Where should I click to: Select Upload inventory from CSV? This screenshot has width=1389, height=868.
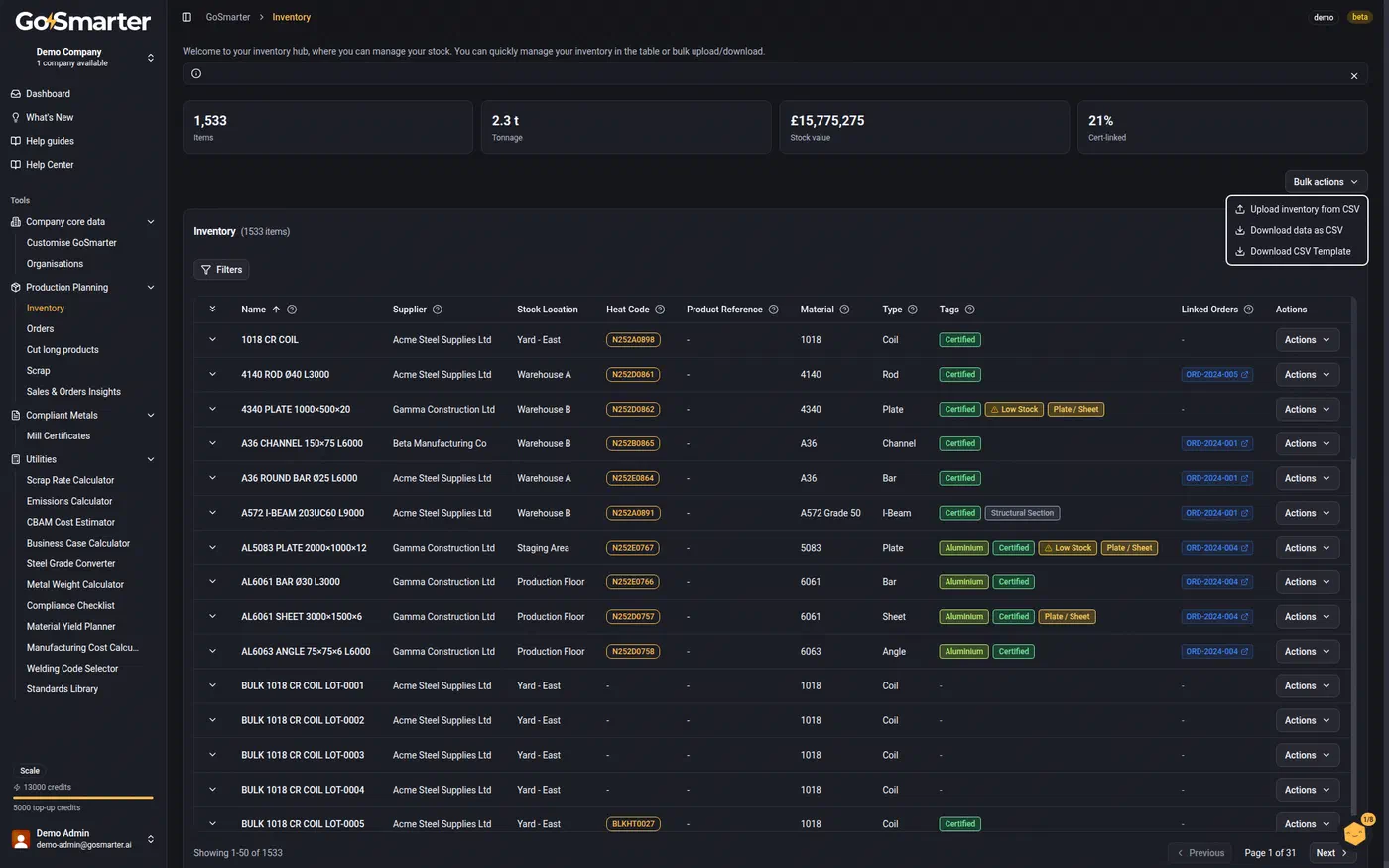coord(1297,209)
